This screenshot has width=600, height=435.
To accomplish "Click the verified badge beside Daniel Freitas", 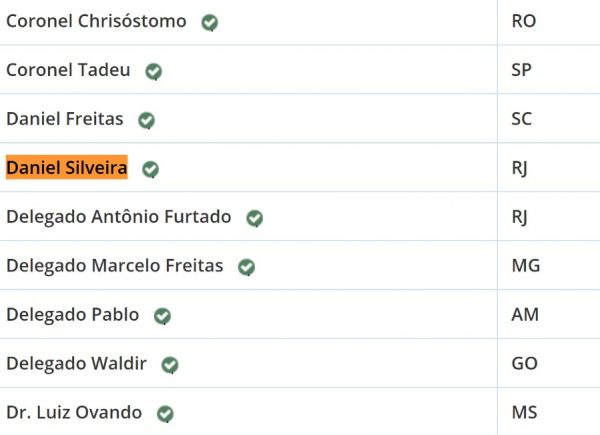I will pos(147,121).
